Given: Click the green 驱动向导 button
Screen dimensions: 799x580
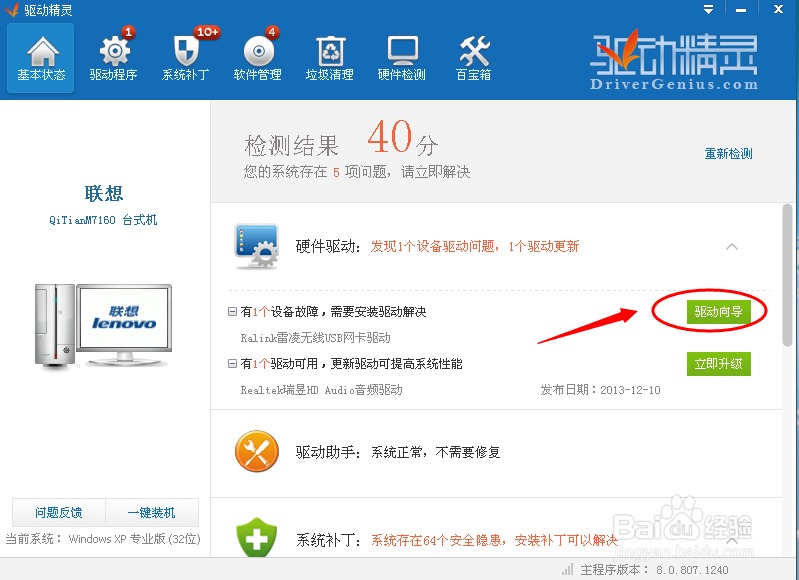Looking at the screenshot, I should point(718,311).
